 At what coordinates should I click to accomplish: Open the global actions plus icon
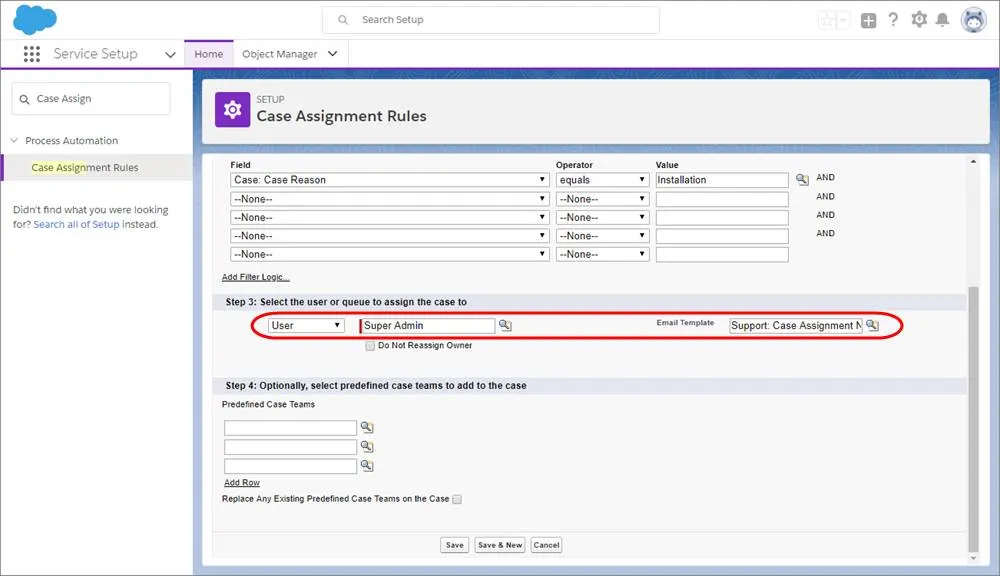(x=868, y=20)
